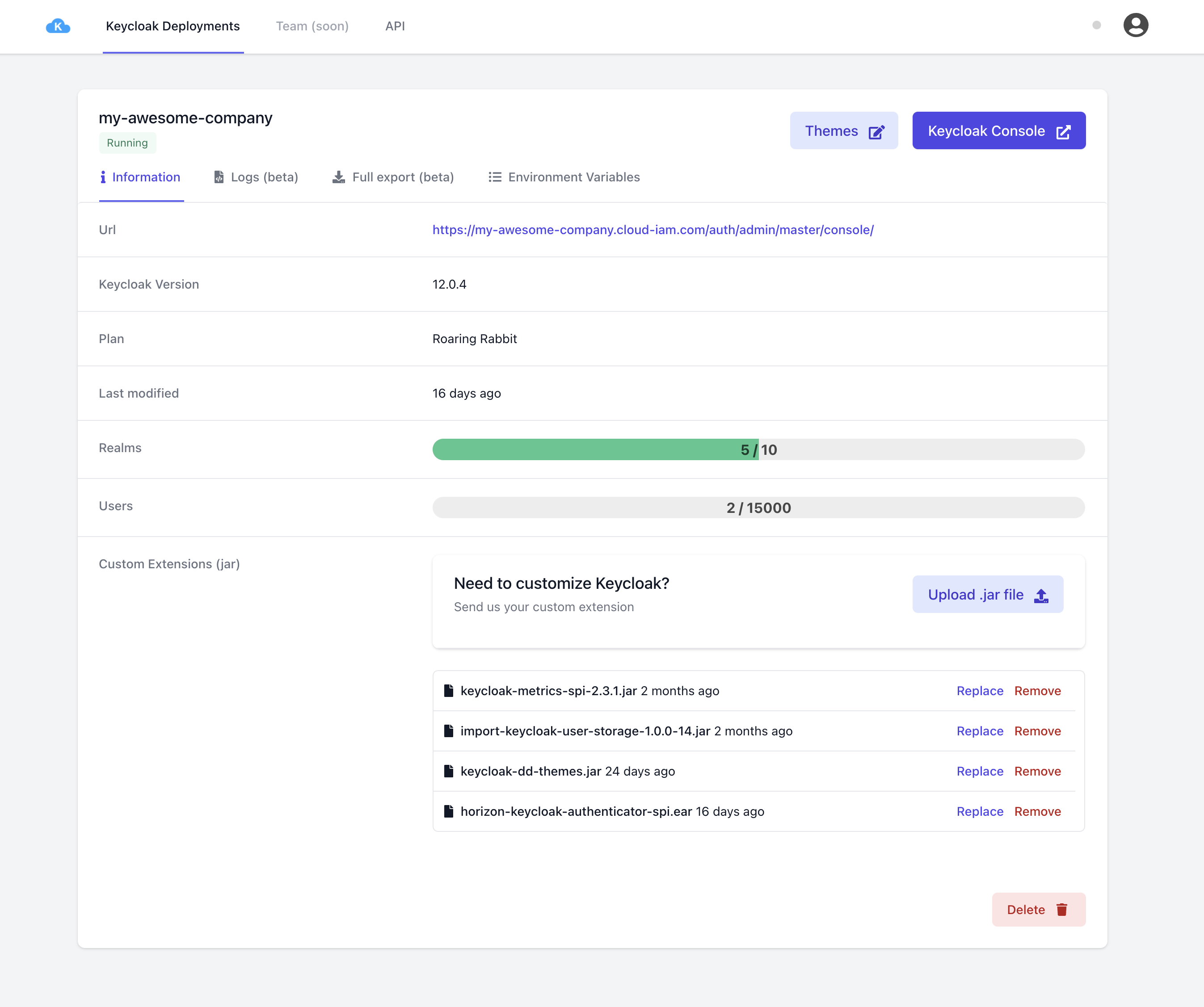Click the gray status dot indicator
Viewport: 1204px width, 1007px height.
(1096, 25)
